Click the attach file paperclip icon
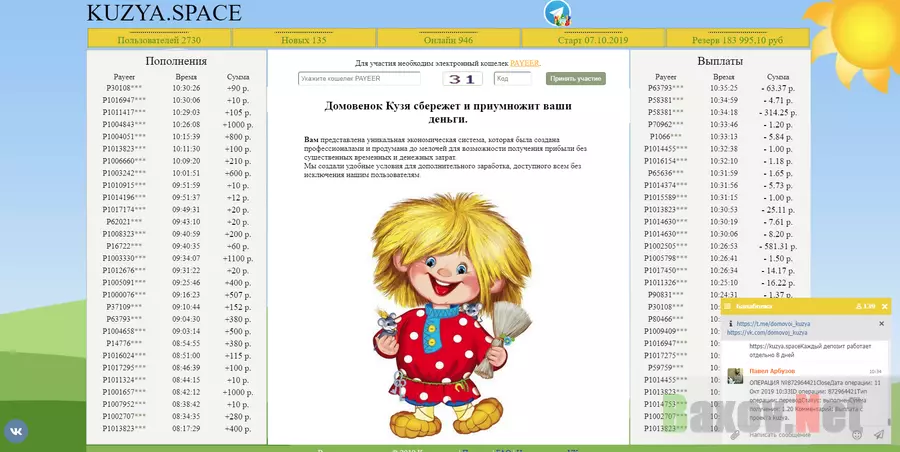This screenshot has width=900, height=452. tap(734, 435)
